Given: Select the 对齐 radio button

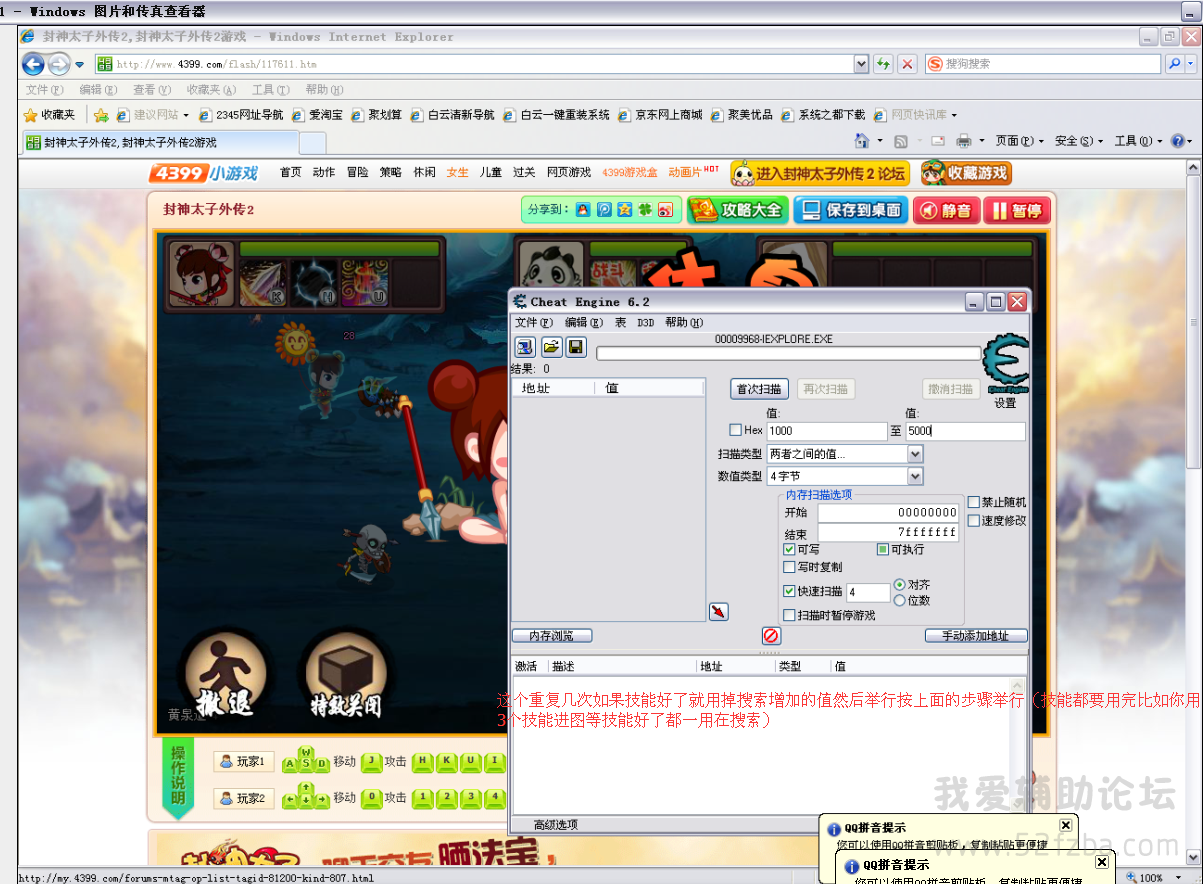Looking at the screenshot, I should click(x=900, y=584).
